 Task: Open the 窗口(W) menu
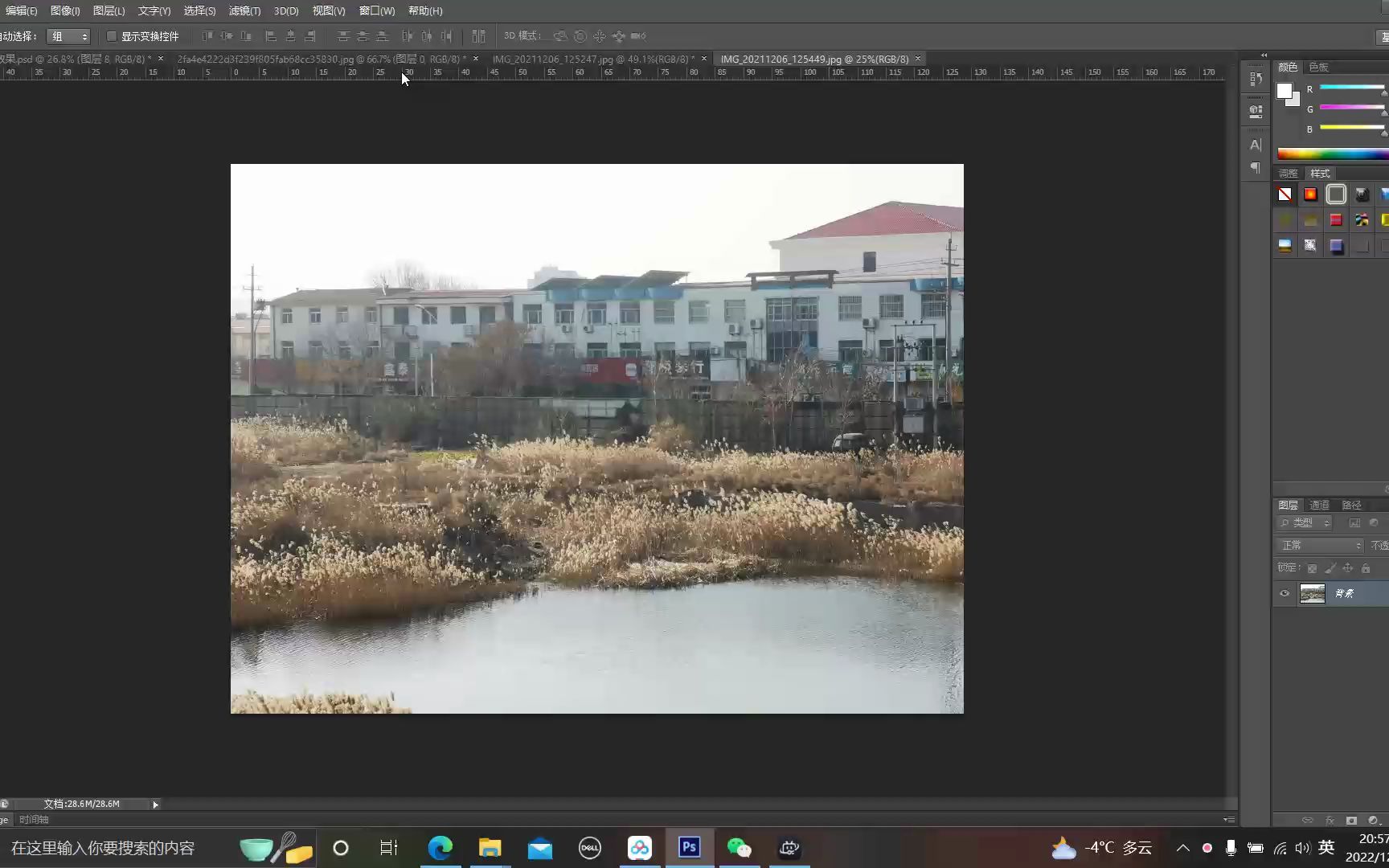tap(376, 10)
